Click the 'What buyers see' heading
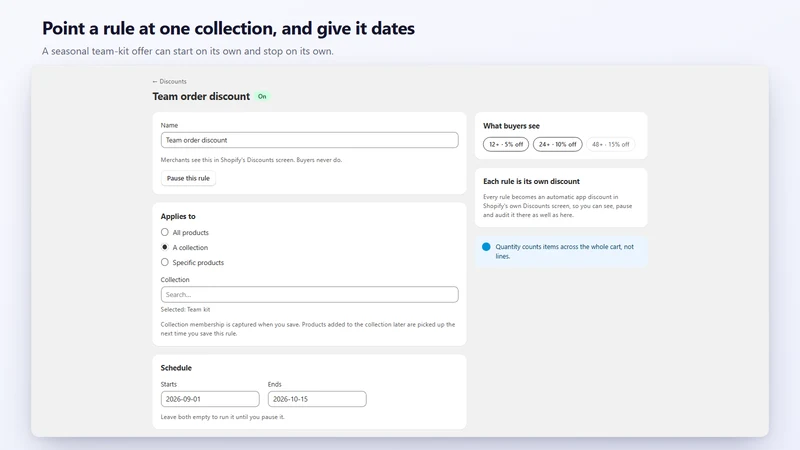This screenshot has width=800, height=450. pos(511,126)
